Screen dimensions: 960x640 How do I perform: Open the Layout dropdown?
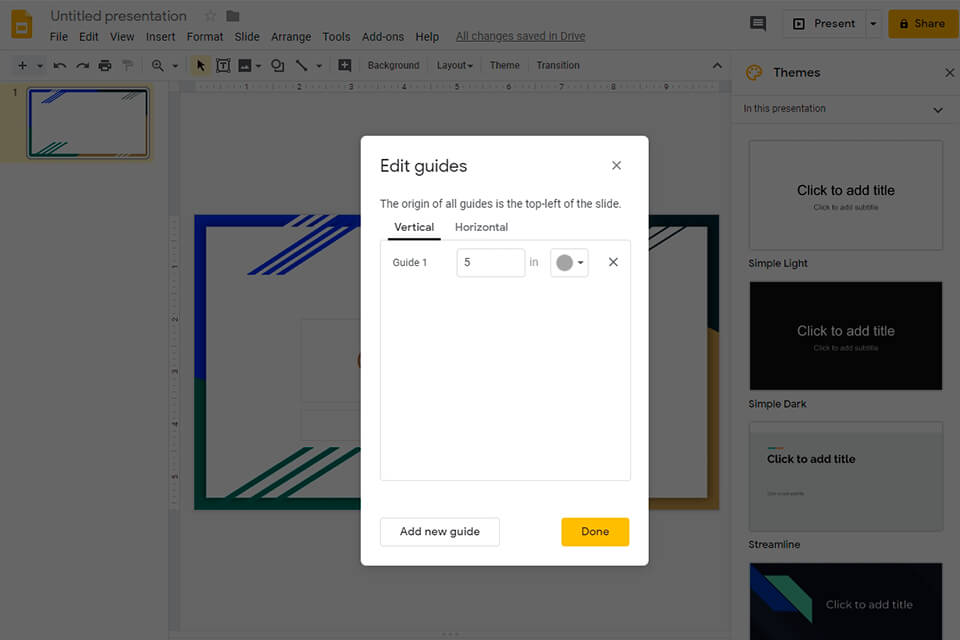(454, 66)
